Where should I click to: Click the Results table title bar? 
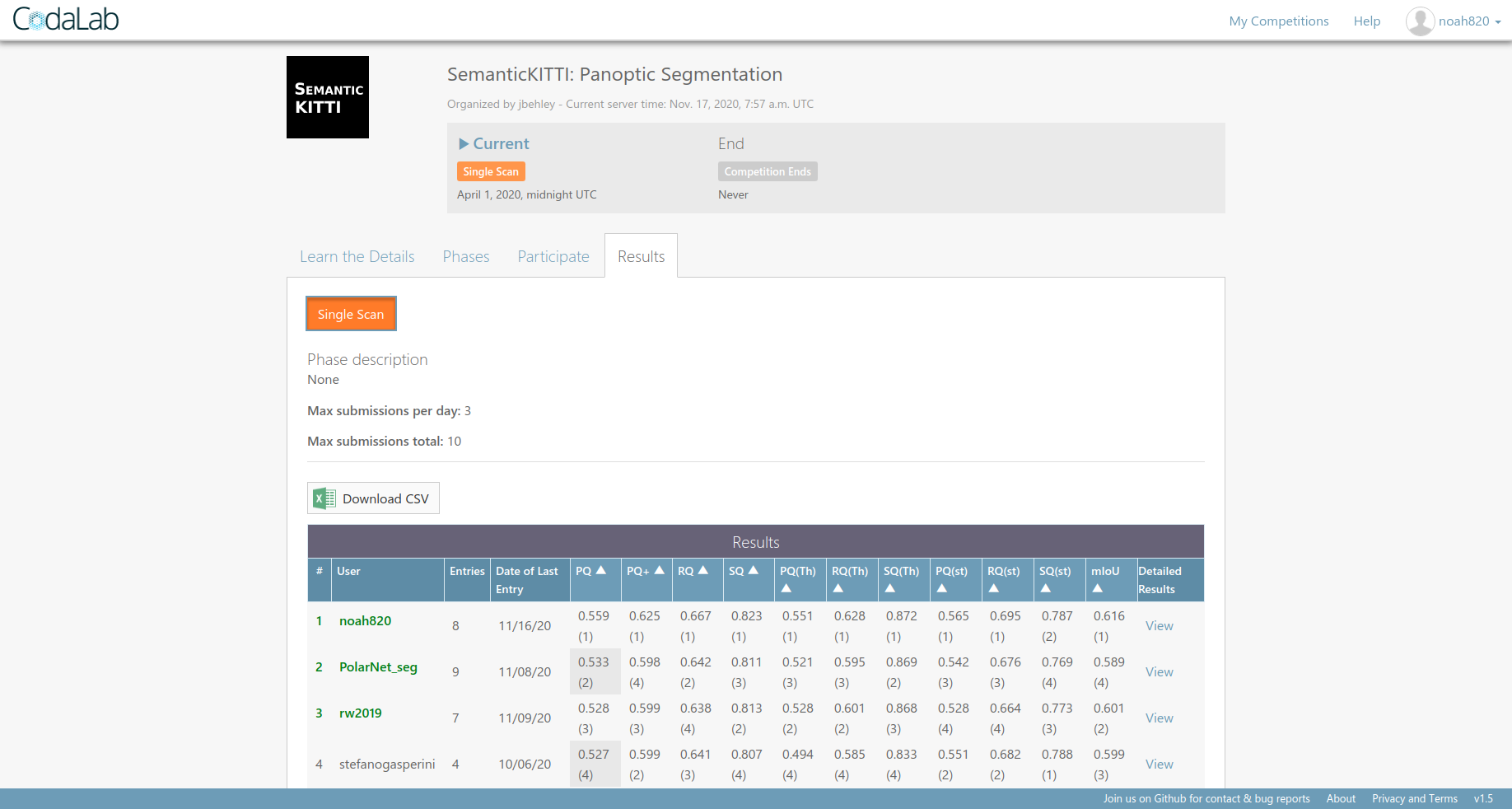[756, 542]
